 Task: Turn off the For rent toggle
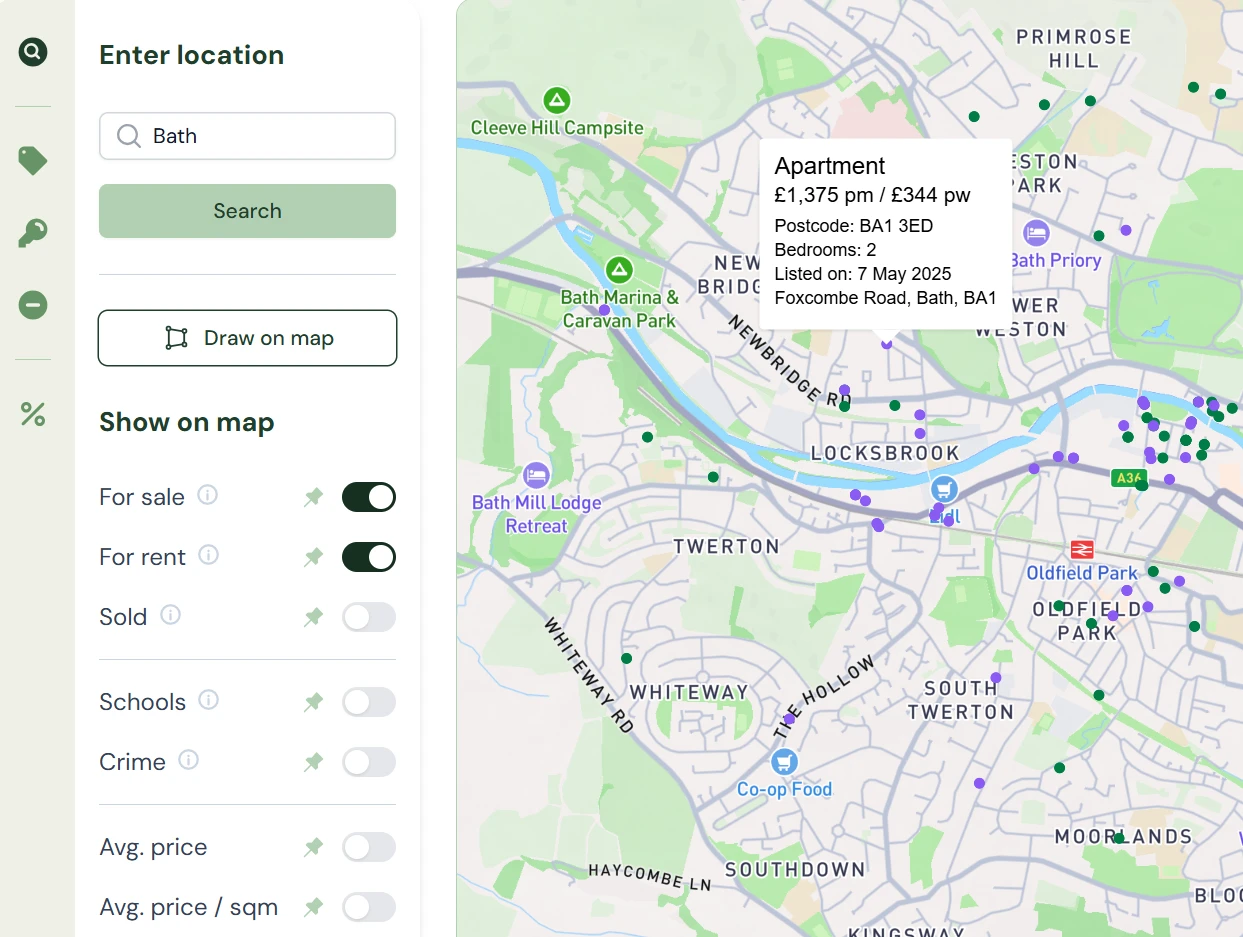pos(369,557)
